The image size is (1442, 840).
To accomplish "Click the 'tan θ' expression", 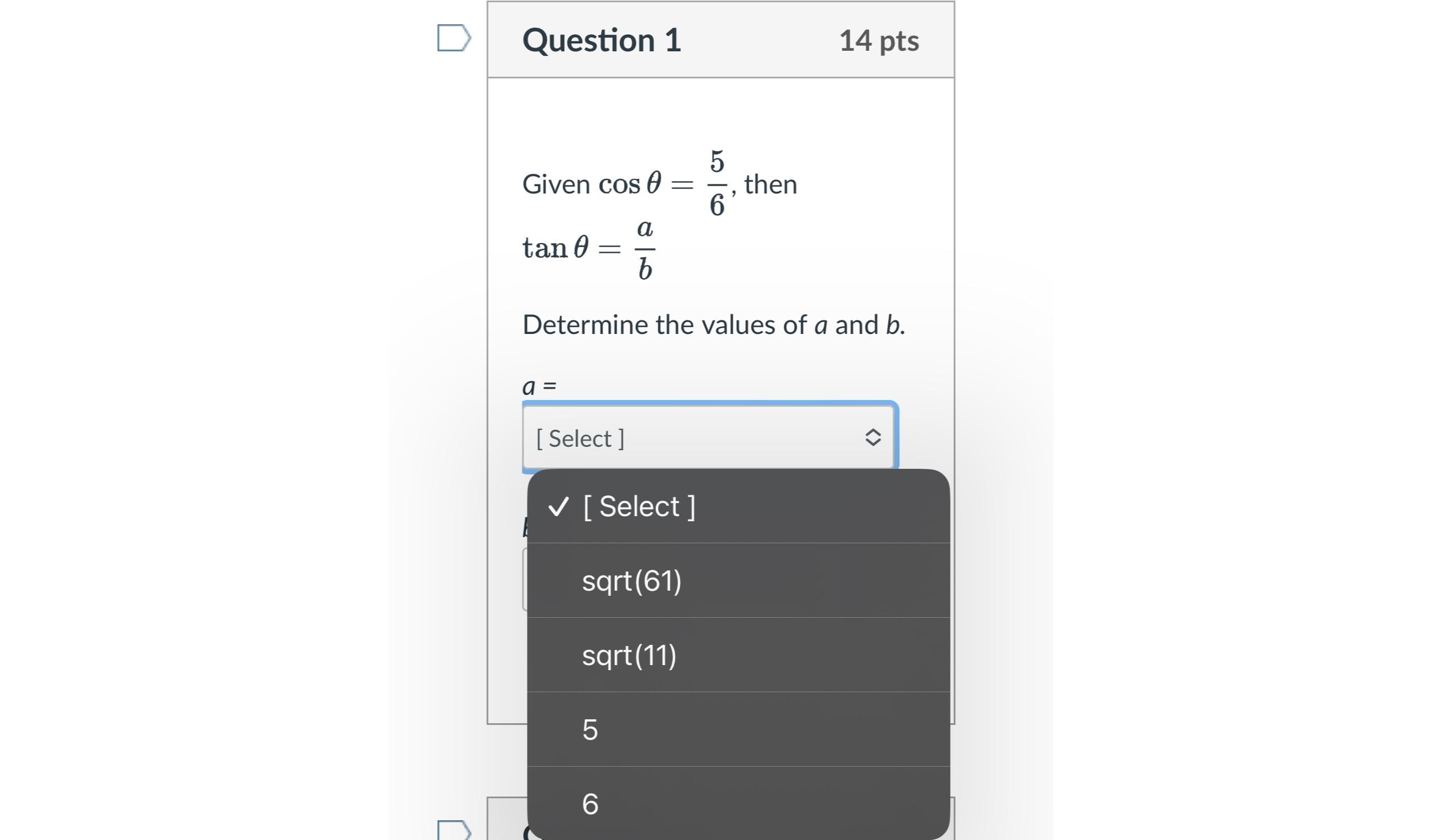I will pyautogui.click(x=555, y=248).
